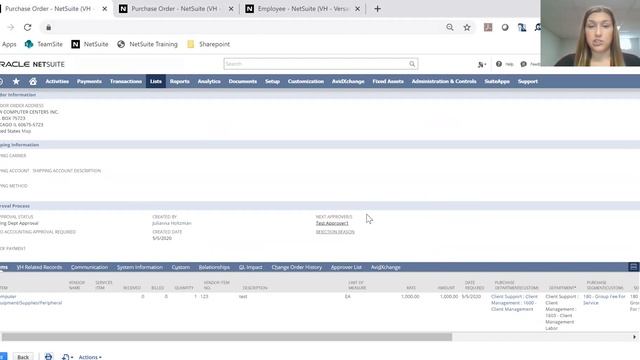Click the forward navigation arrow
Screen dimensions: 640x360
tap(11, 27)
